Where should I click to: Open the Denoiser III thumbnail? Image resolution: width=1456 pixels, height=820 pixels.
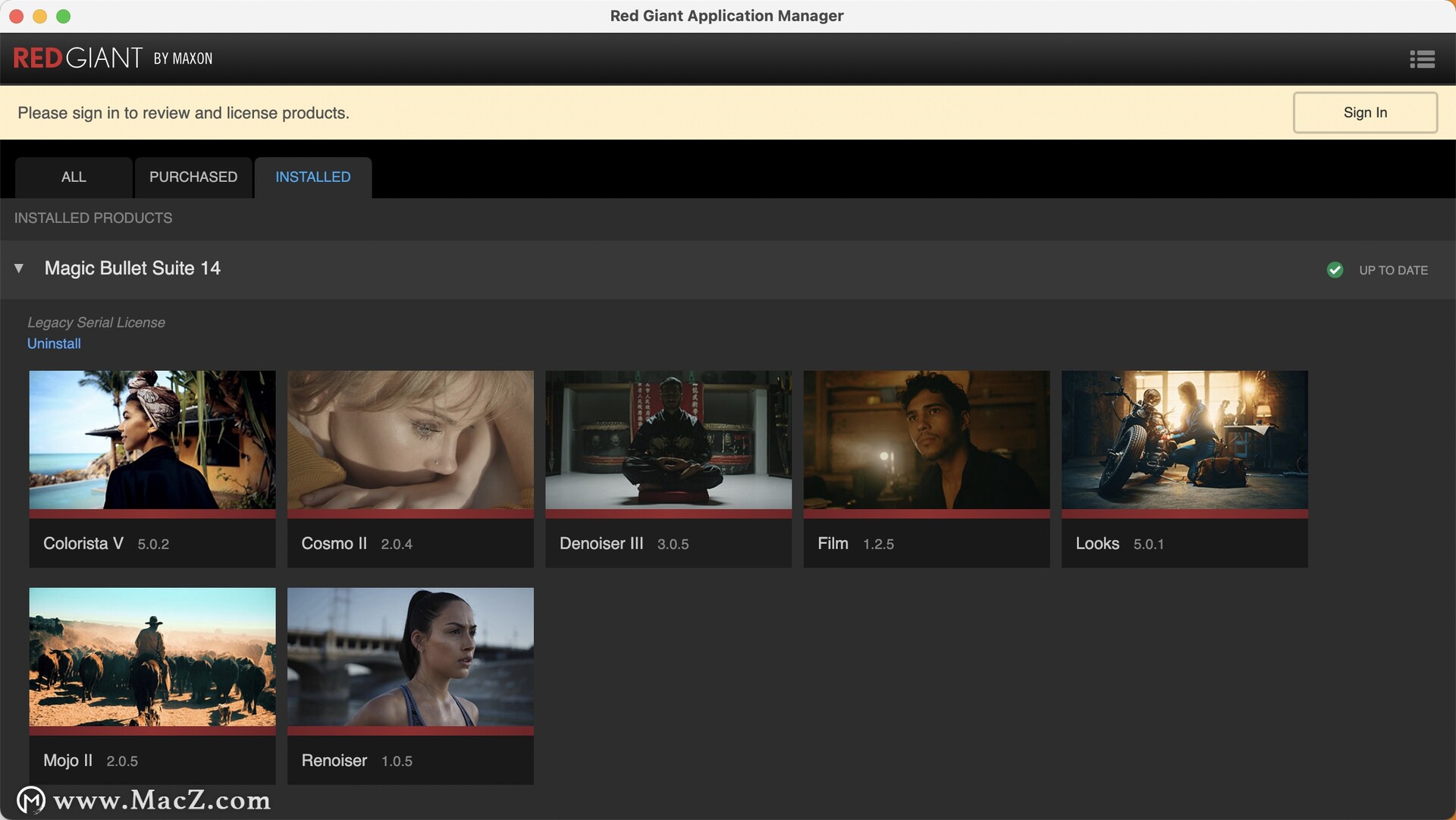pyautogui.click(x=668, y=440)
